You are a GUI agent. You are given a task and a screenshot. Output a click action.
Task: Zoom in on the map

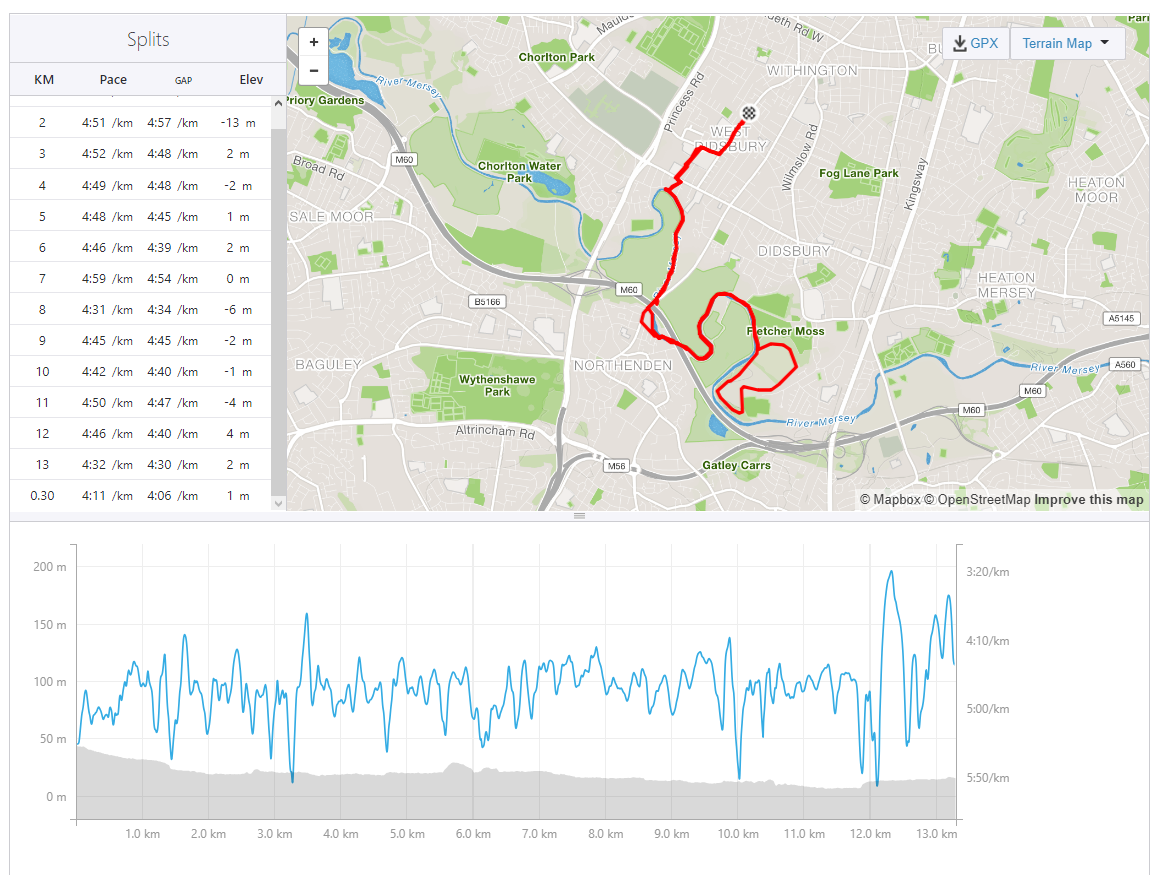click(x=314, y=42)
